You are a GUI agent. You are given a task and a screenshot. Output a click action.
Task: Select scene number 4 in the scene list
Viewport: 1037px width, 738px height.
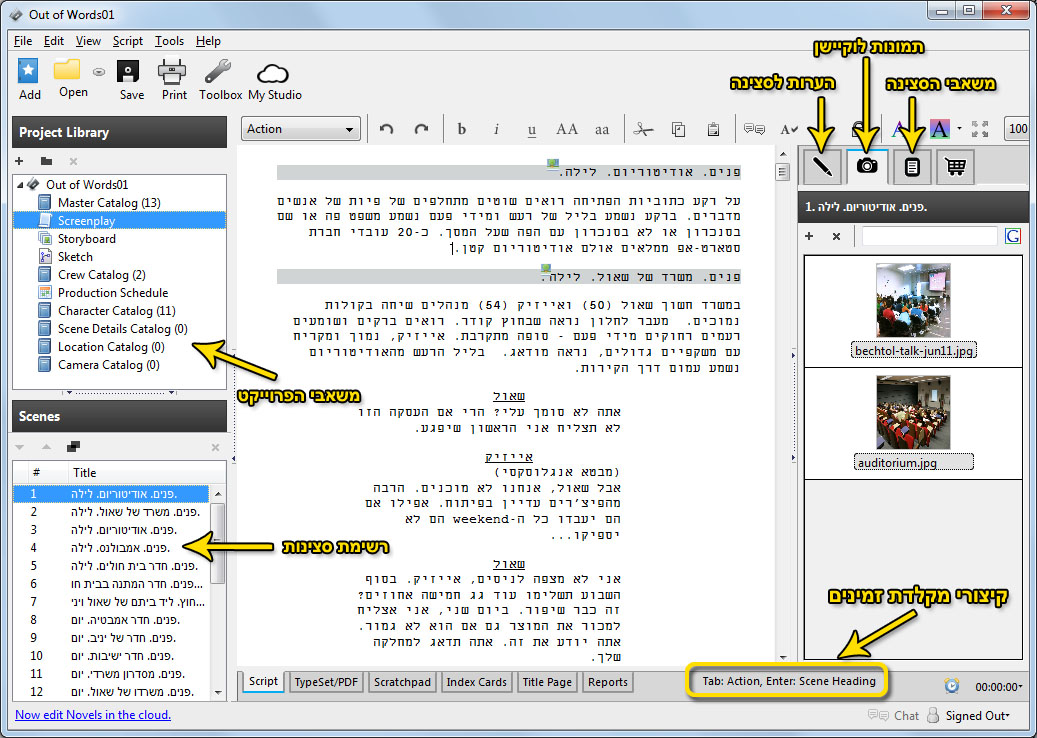(111, 548)
